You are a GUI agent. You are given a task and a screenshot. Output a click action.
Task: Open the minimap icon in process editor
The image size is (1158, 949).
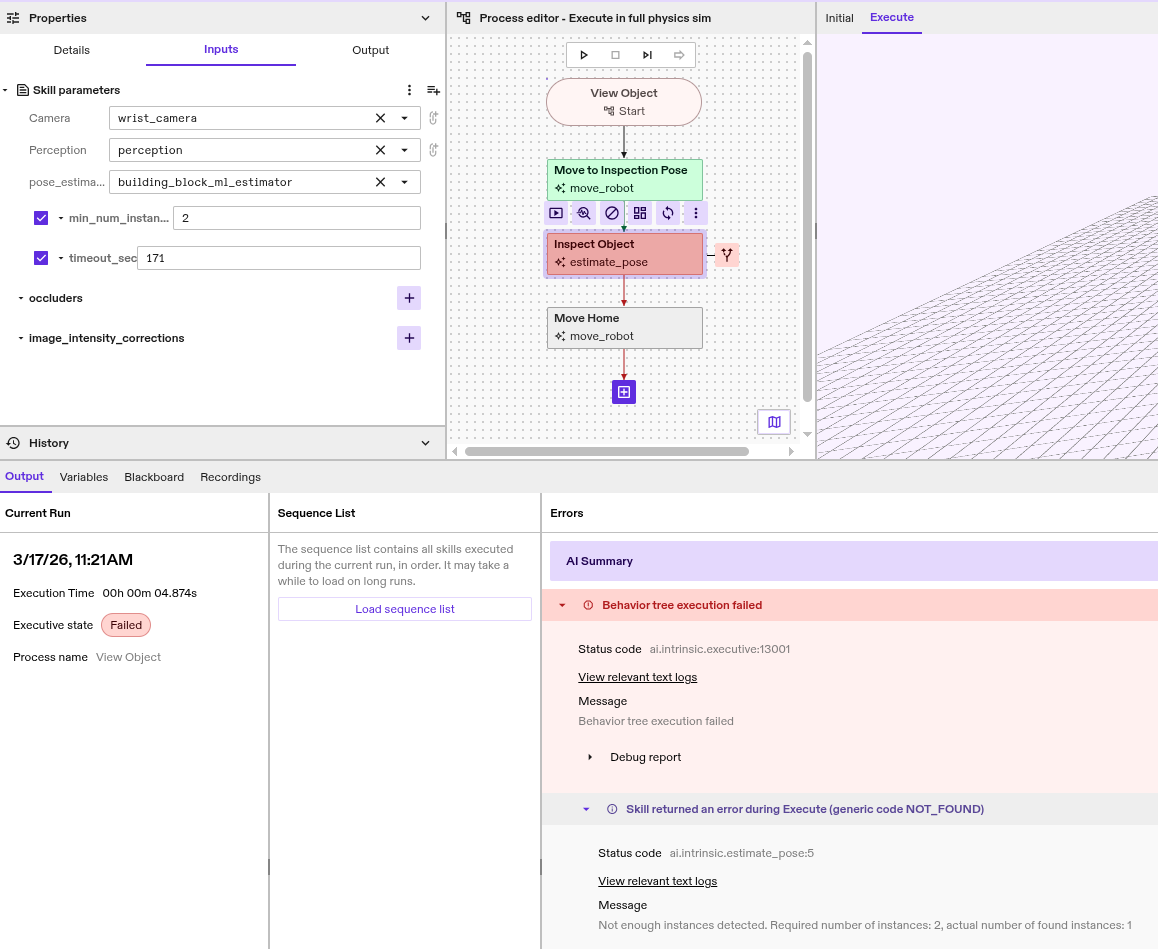coord(774,422)
